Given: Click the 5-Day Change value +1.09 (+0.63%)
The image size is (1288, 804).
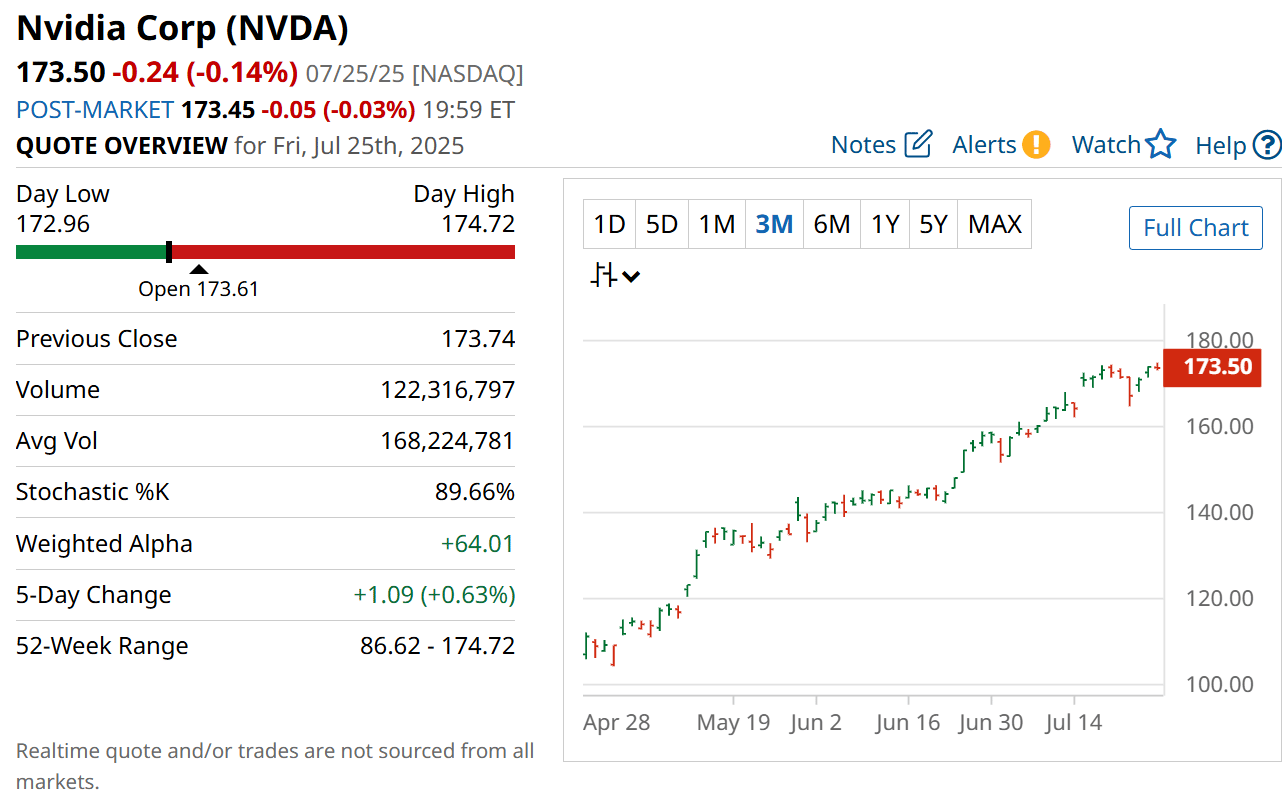Looking at the screenshot, I should 434,595.
